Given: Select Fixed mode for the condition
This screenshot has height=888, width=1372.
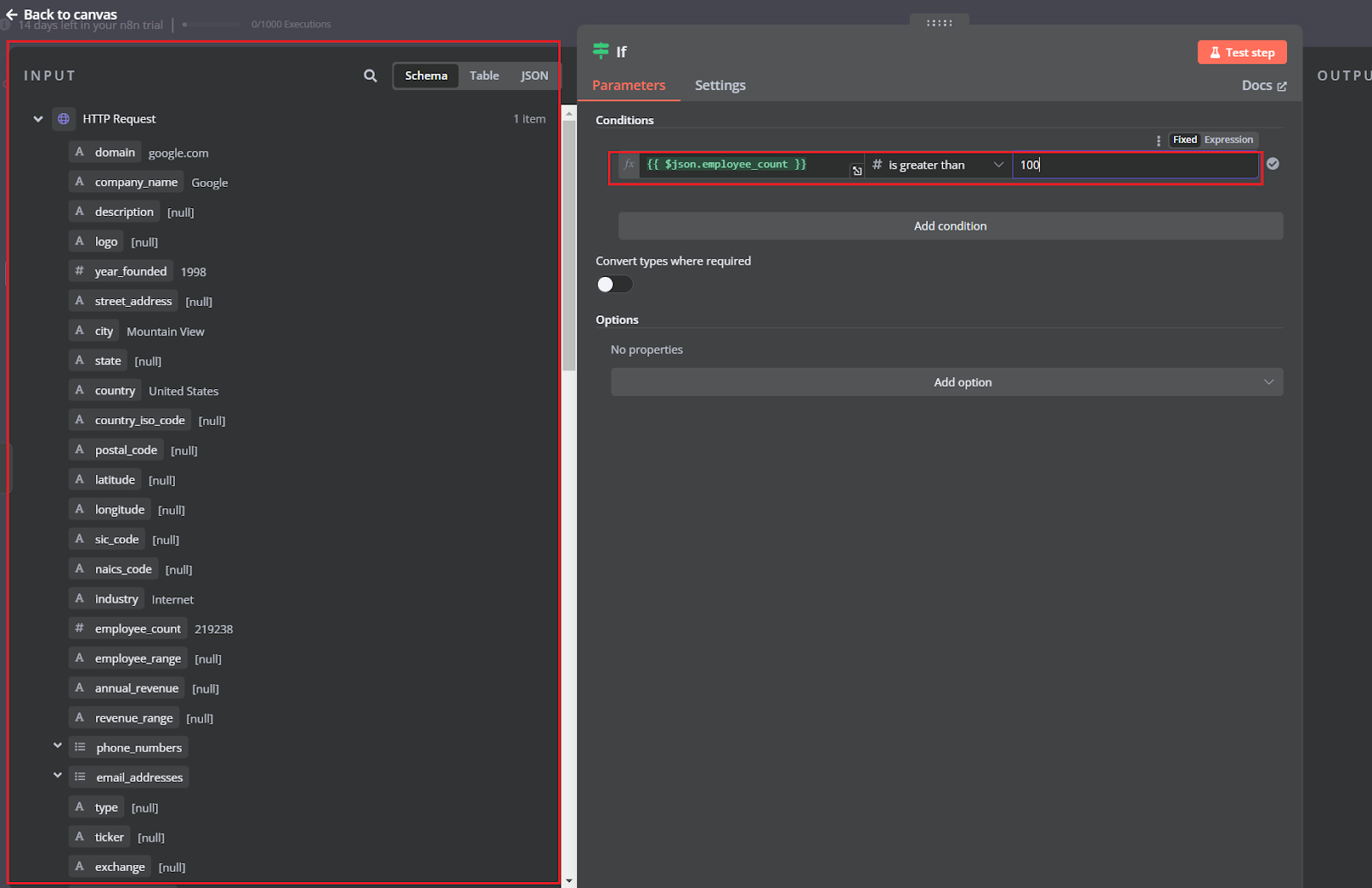Looking at the screenshot, I should click(1184, 140).
